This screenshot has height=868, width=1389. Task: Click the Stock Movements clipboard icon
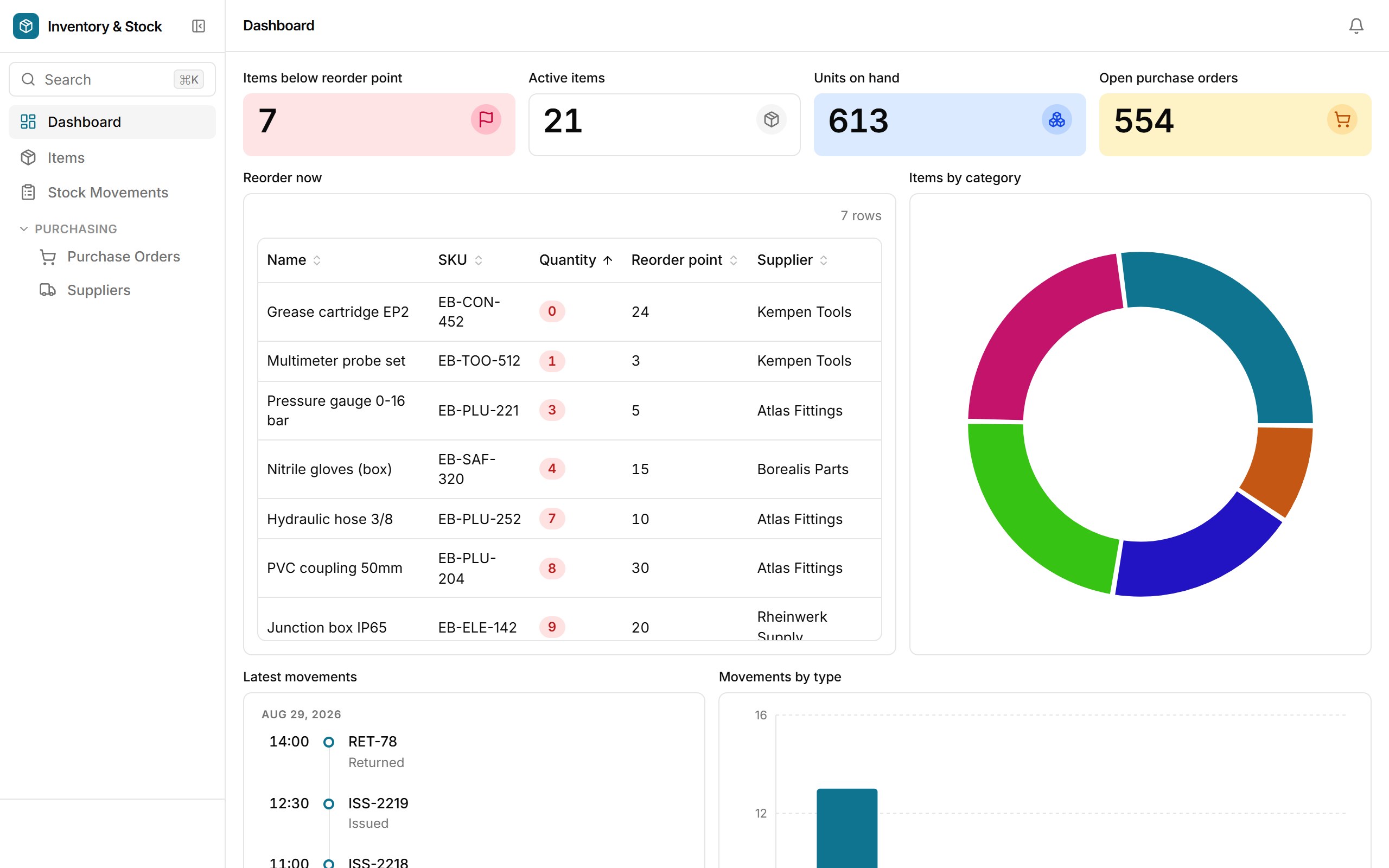pyautogui.click(x=28, y=192)
